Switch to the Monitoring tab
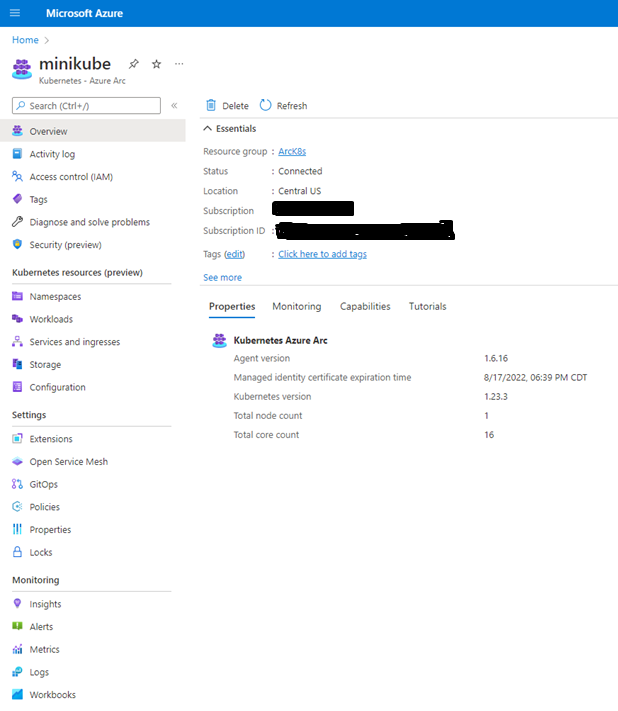The width and height of the screenshot is (618, 711). tap(296, 306)
